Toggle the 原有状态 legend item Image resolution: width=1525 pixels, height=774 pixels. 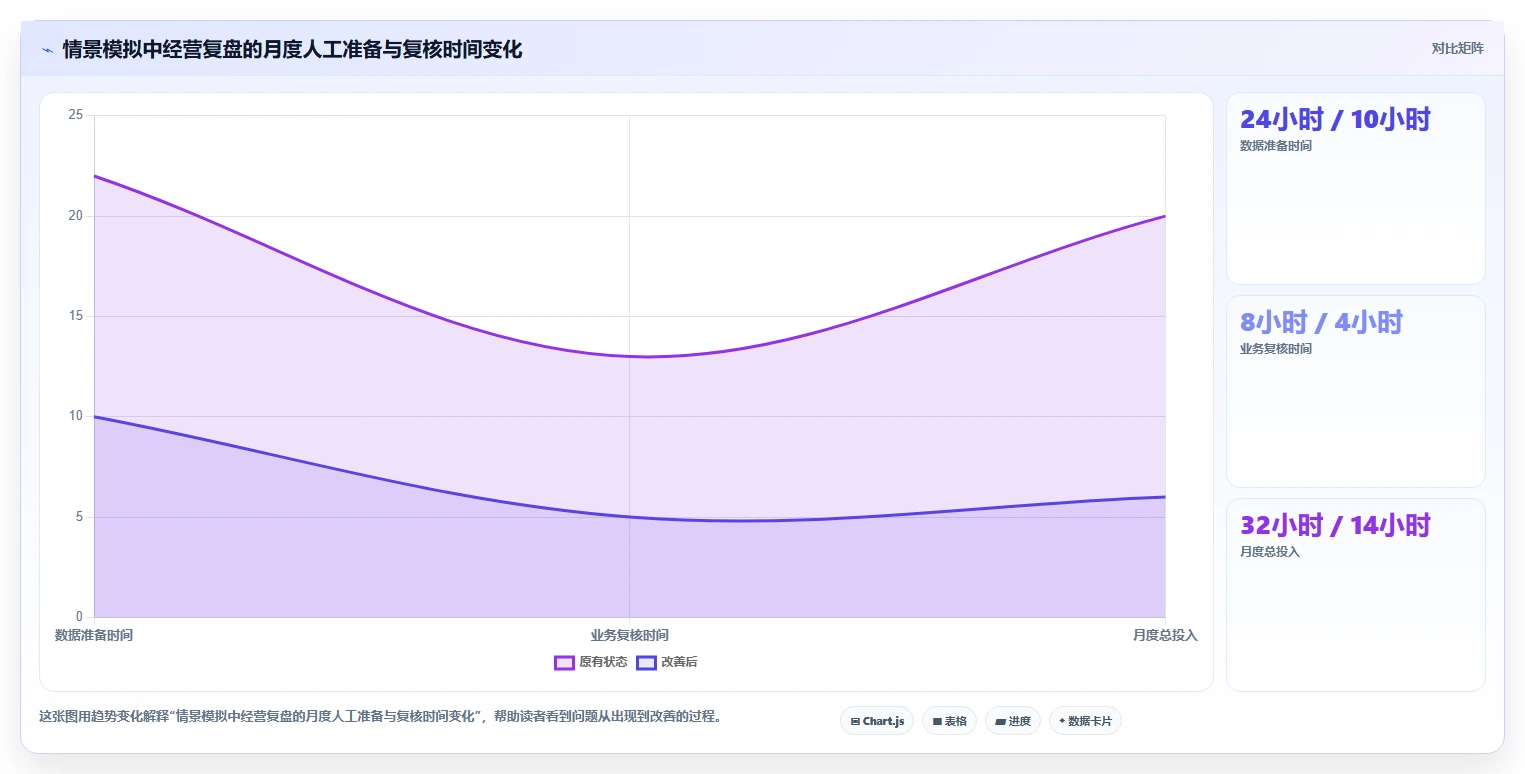click(591, 662)
